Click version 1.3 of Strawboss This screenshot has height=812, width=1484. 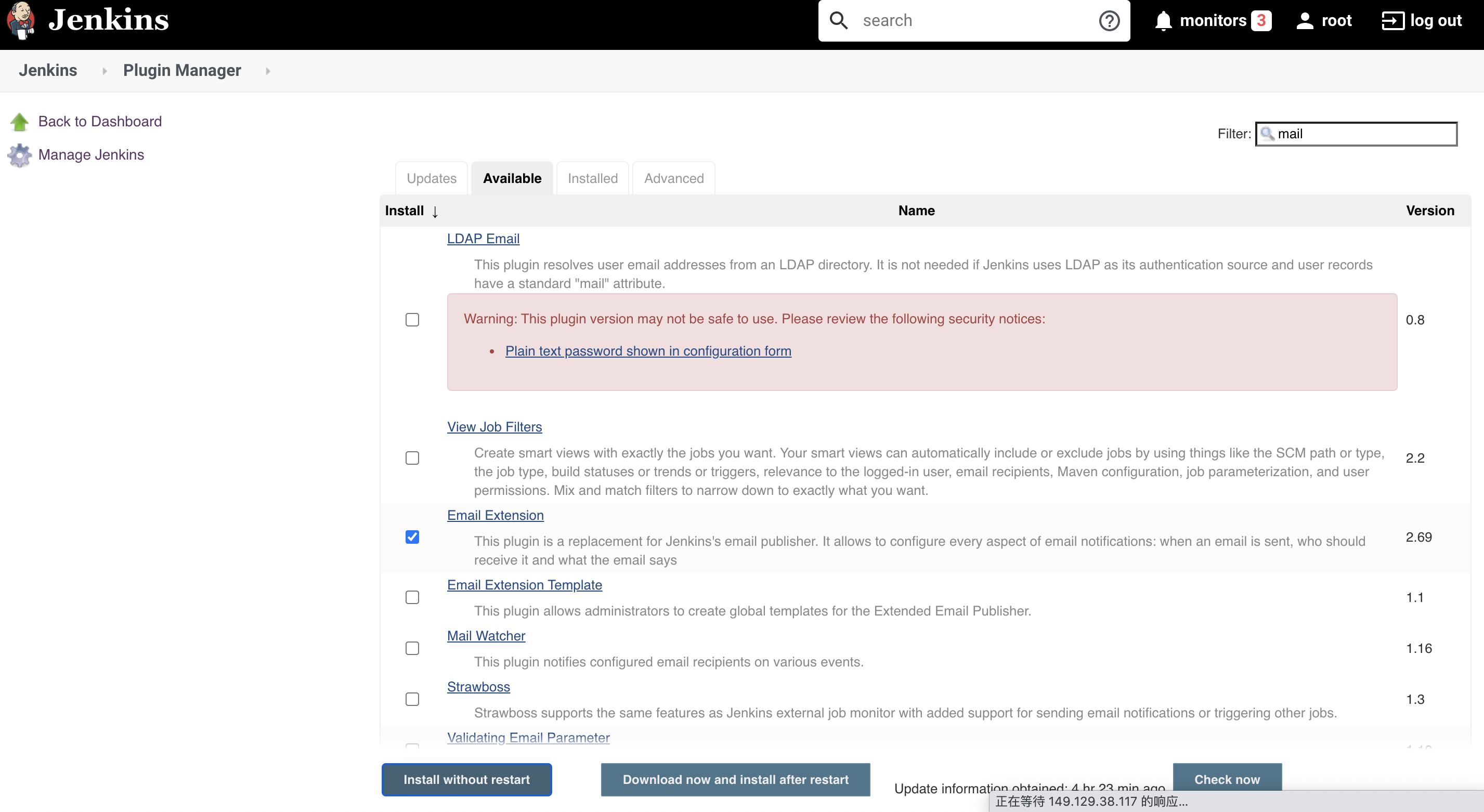click(x=1415, y=700)
